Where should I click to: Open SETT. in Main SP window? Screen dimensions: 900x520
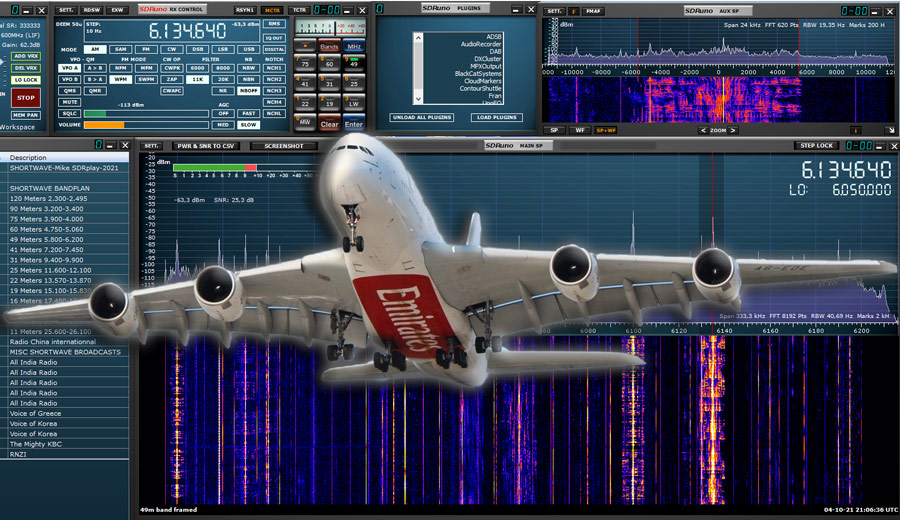click(x=151, y=146)
